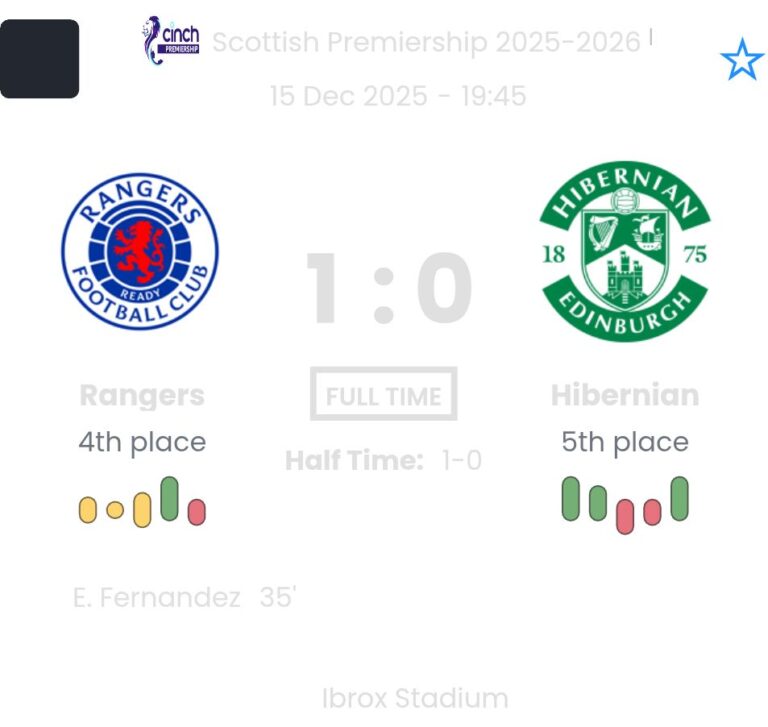Open Rangers' 4th place standing

142,442
